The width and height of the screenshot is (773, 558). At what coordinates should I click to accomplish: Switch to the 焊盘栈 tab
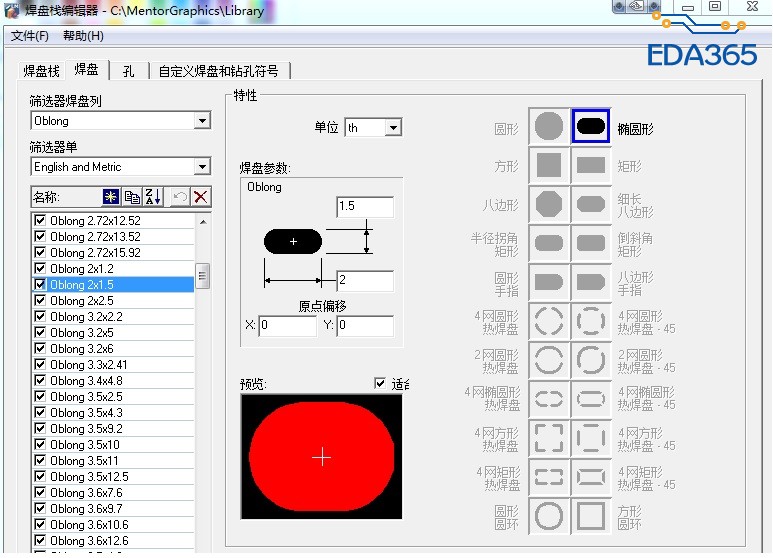[x=41, y=71]
